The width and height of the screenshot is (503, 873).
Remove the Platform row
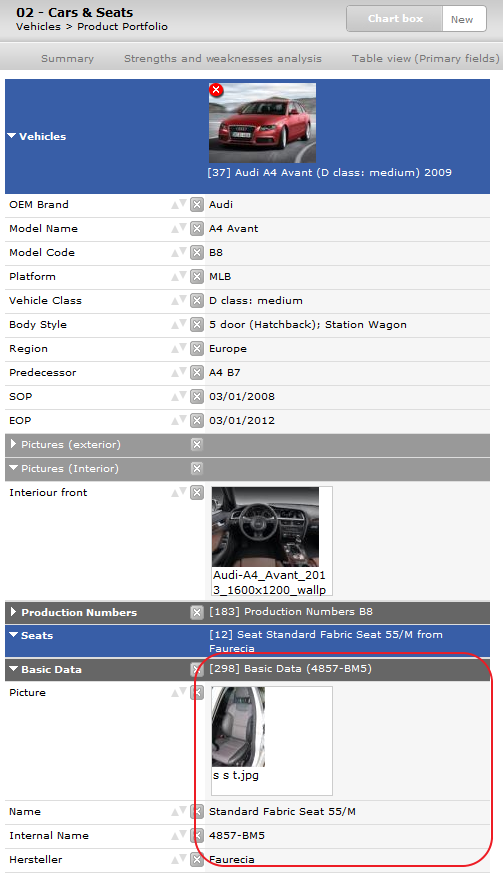pos(197,277)
